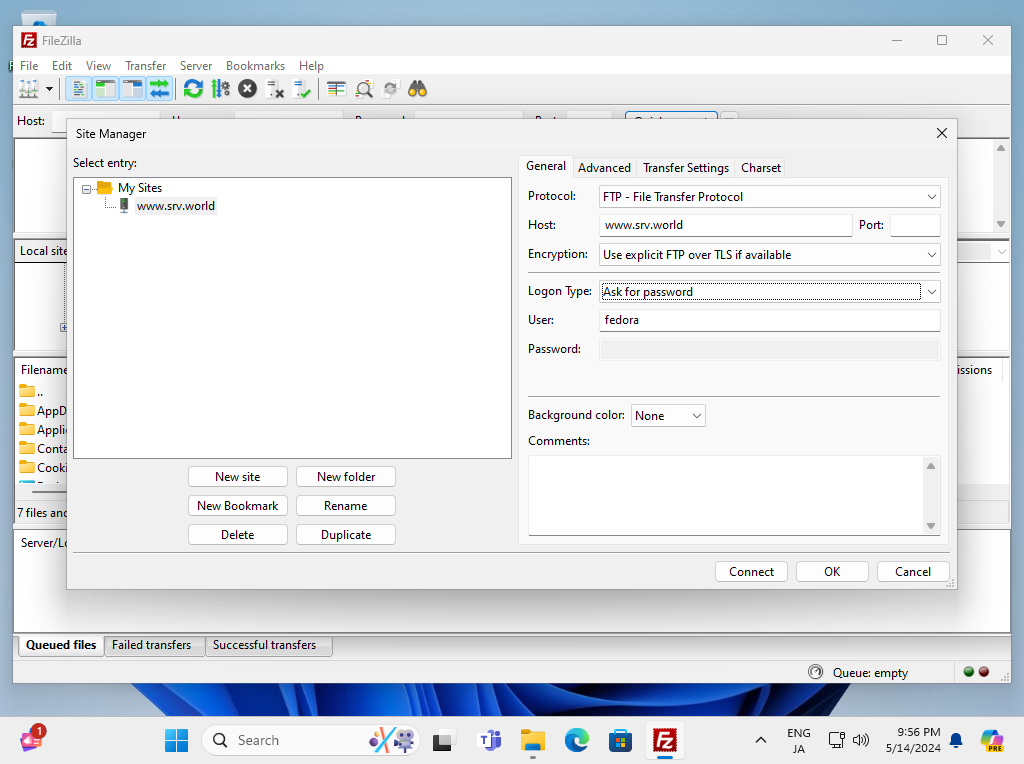This screenshot has width=1024, height=764.
Task: Rename the selected site entry
Action: [346, 506]
